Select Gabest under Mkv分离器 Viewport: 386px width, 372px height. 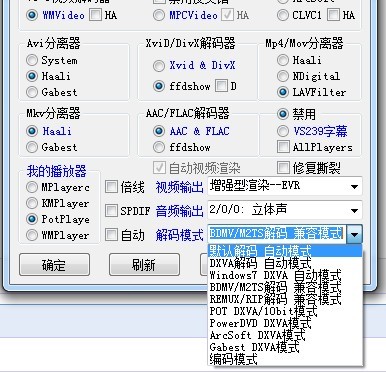(32, 147)
